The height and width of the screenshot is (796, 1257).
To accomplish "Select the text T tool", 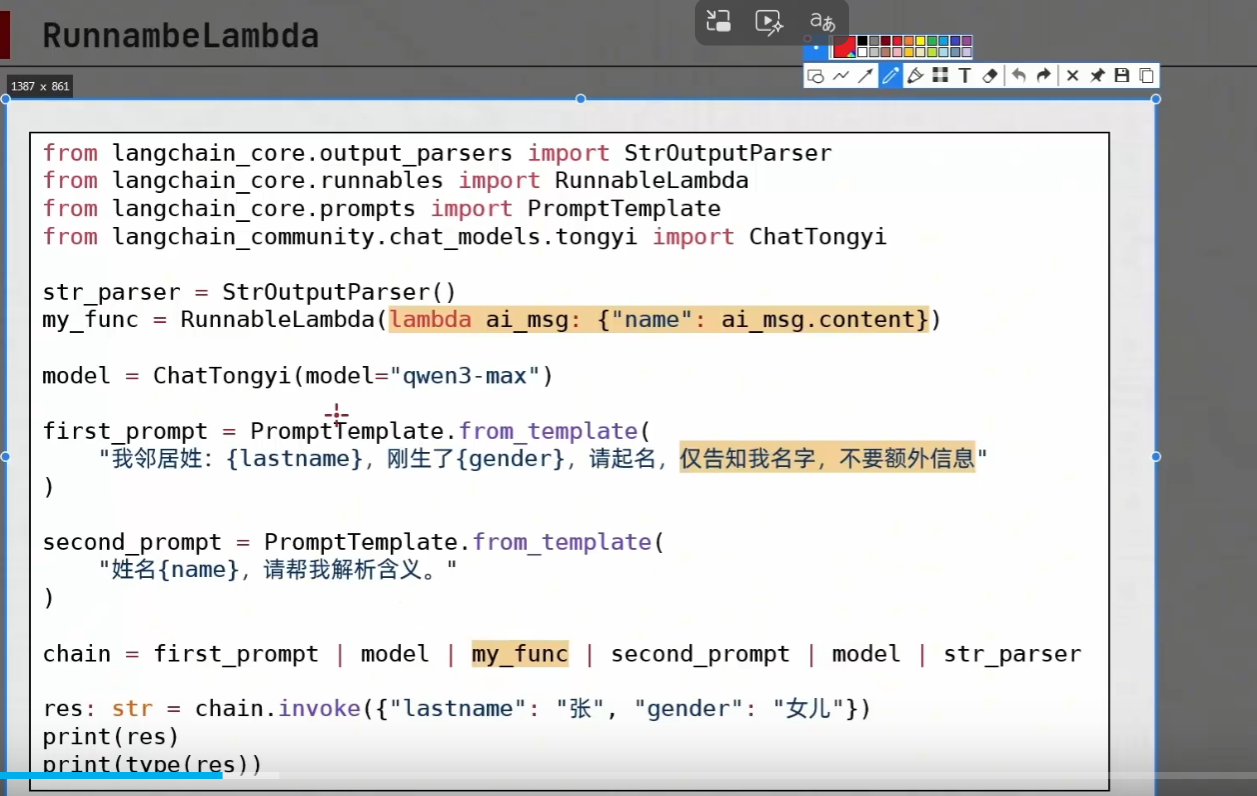I will [x=965, y=76].
